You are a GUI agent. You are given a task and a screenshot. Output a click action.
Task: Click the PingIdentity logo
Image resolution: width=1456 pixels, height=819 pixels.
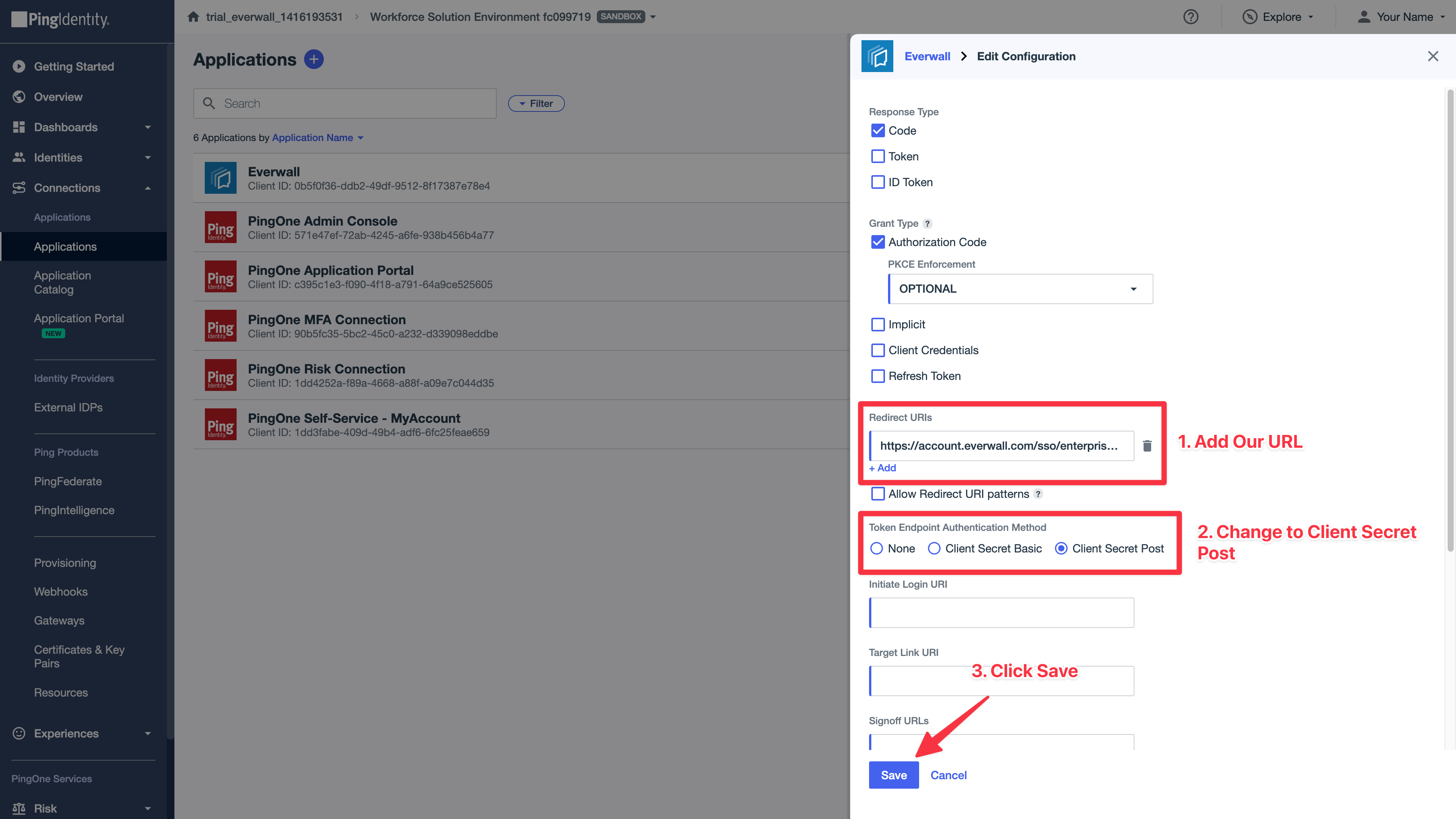pyautogui.click(x=61, y=20)
